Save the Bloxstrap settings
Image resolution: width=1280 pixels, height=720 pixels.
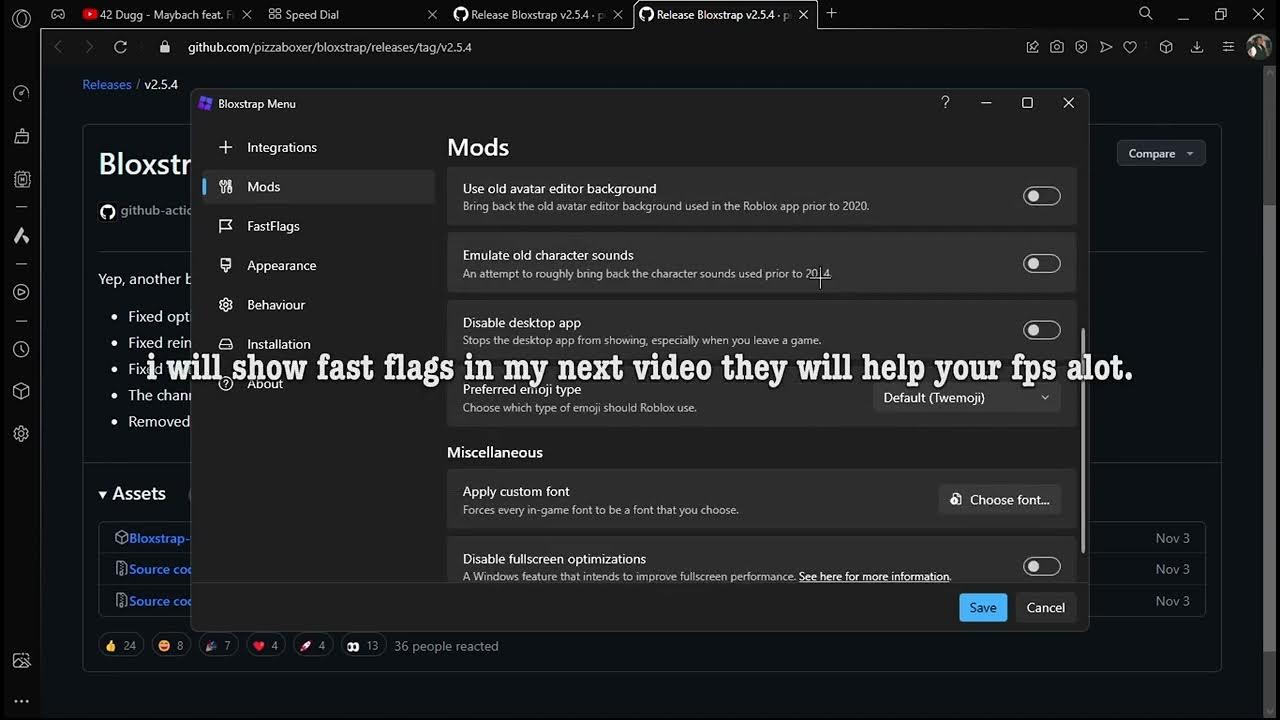pos(983,607)
